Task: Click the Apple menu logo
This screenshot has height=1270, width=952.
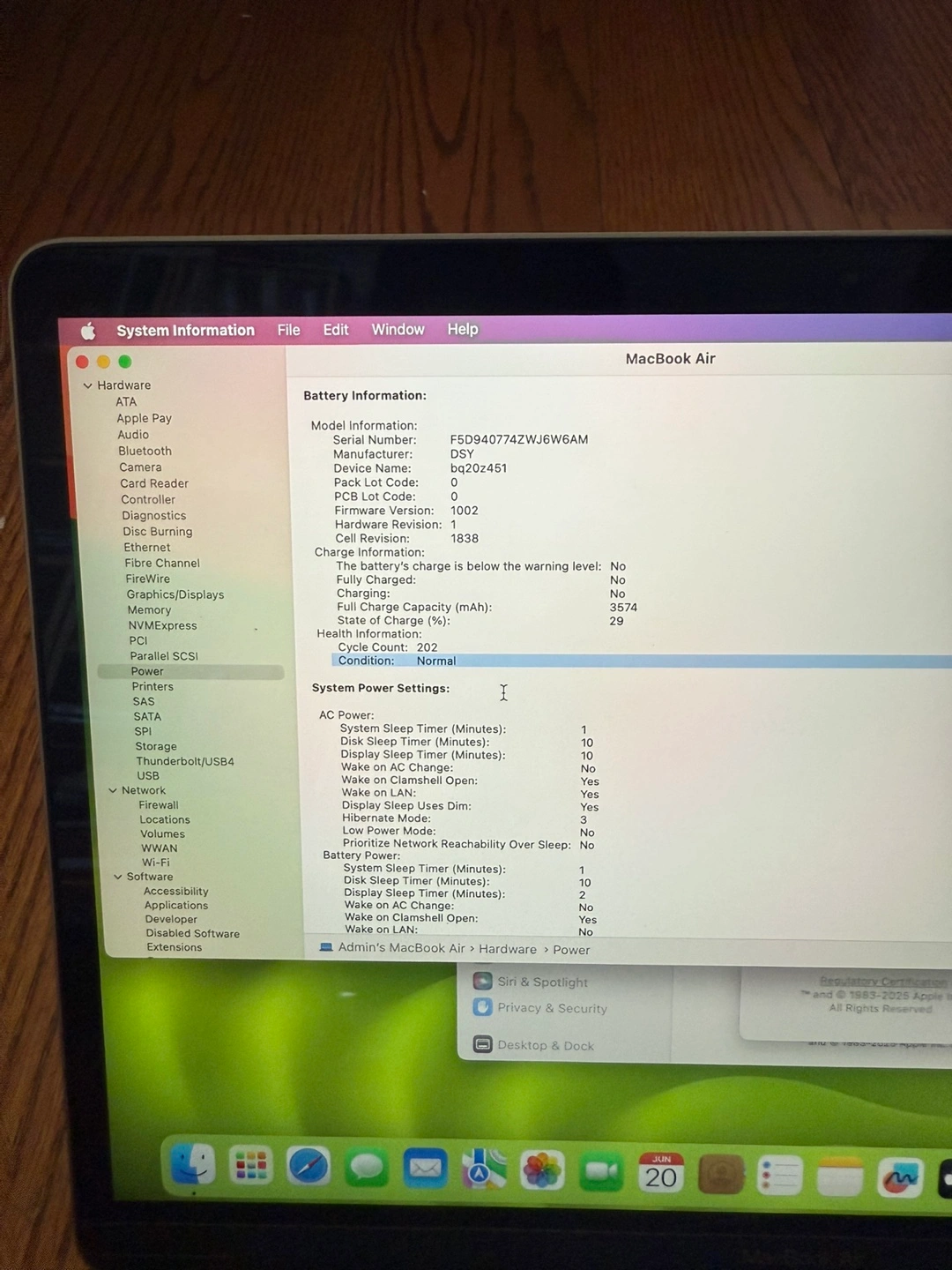Action: [x=88, y=331]
